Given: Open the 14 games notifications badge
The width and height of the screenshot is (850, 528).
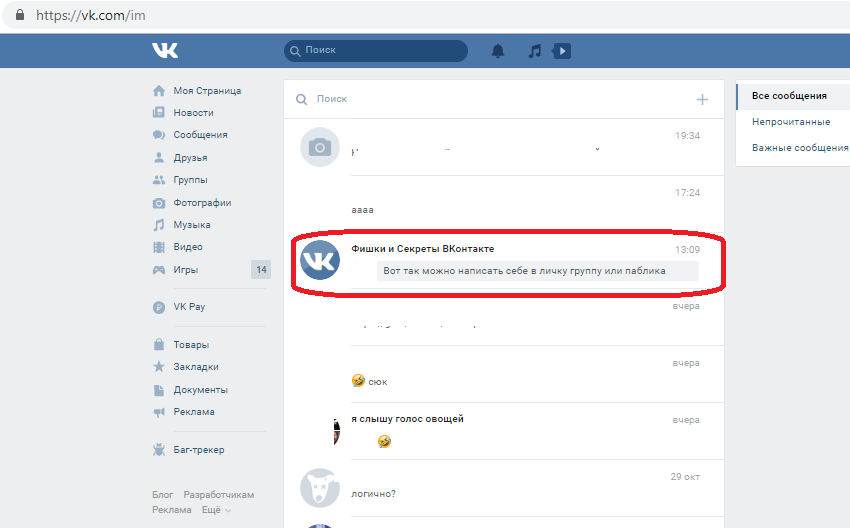Looking at the screenshot, I should (261, 269).
